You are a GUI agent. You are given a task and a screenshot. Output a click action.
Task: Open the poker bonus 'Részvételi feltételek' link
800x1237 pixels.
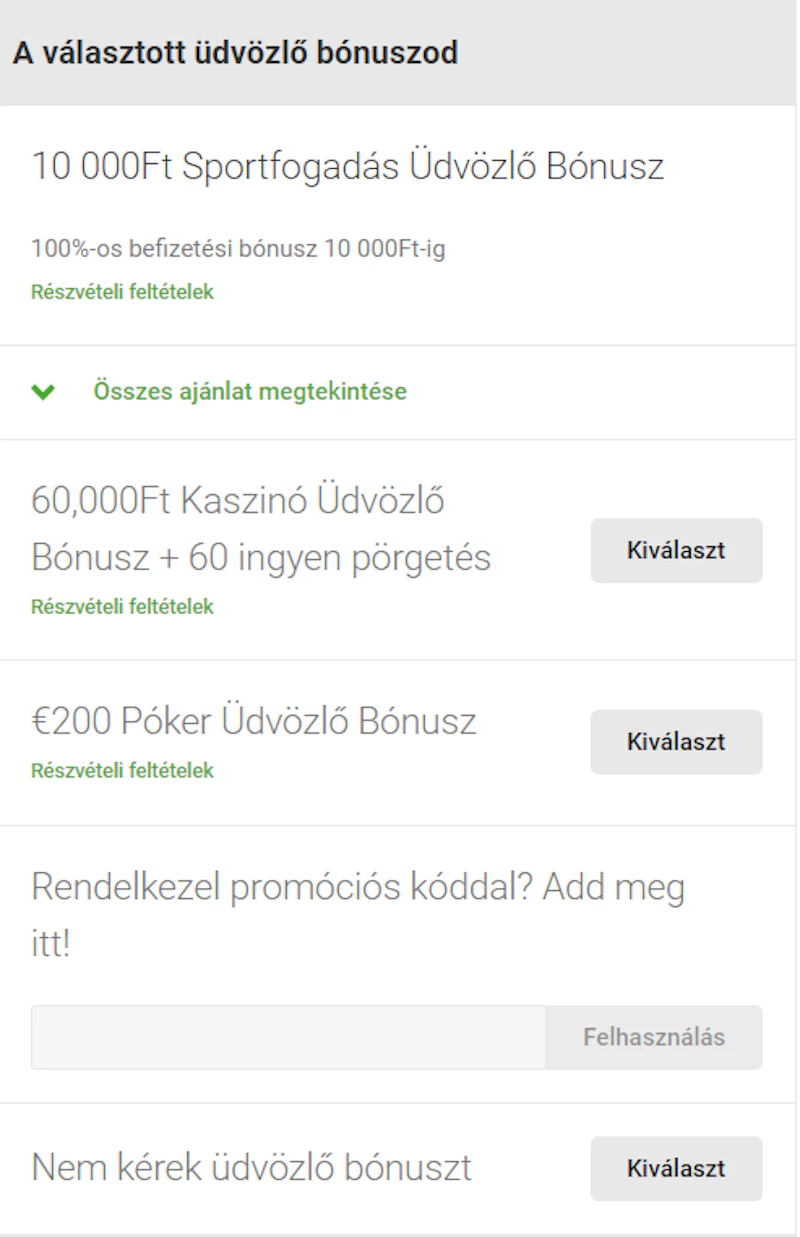click(122, 770)
